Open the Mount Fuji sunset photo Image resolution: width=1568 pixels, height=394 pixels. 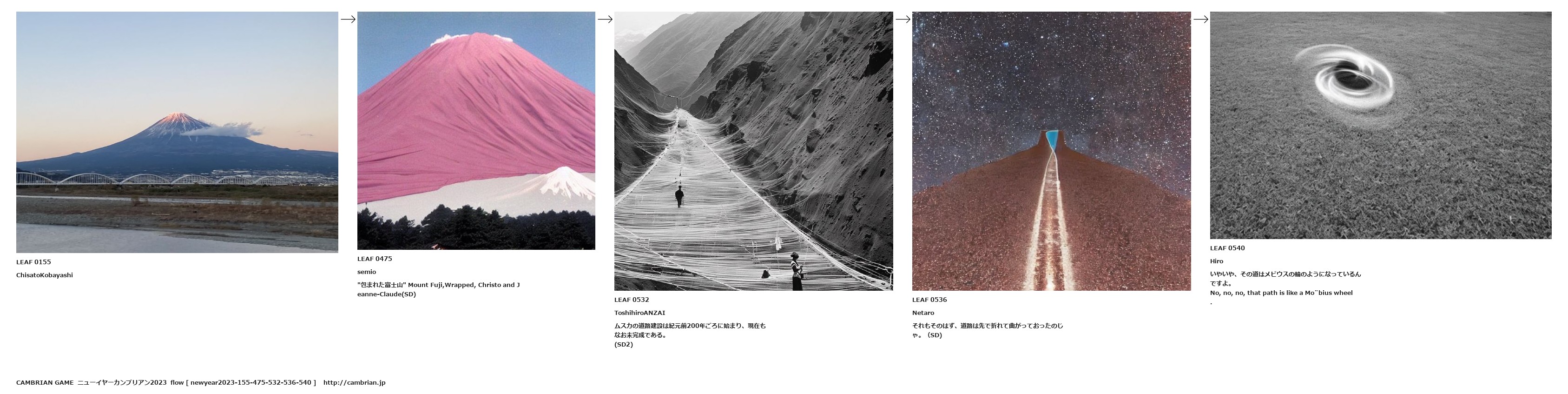[x=177, y=132]
